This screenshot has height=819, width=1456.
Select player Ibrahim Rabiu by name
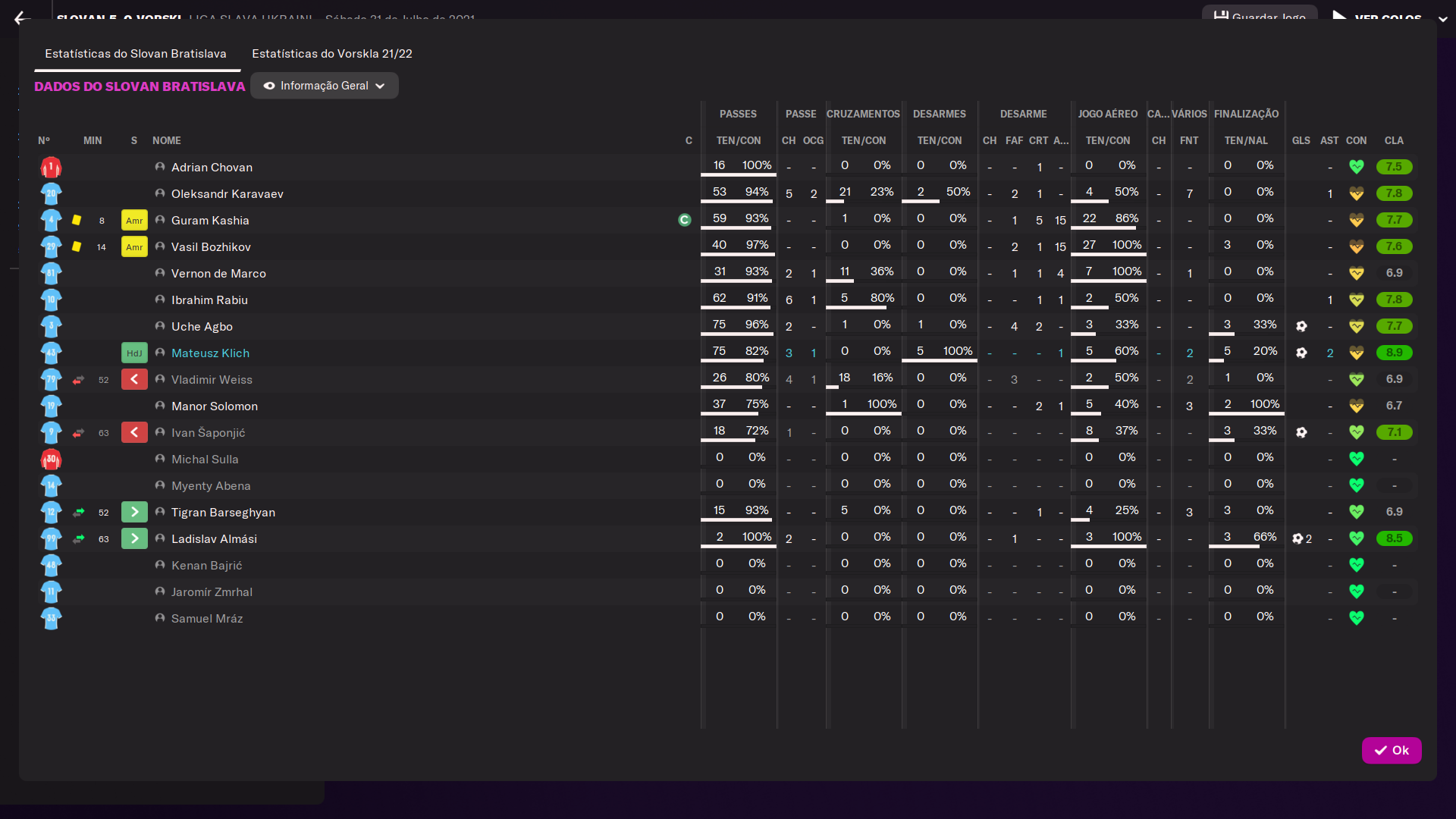[209, 300]
